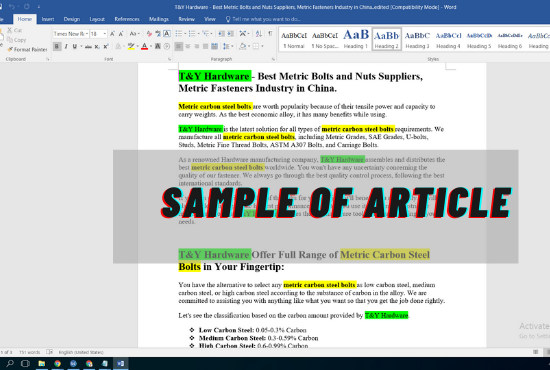Expand the Clipboard pane launcher
This screenshot has width=550, height=370.
click(x=48, y=59)
